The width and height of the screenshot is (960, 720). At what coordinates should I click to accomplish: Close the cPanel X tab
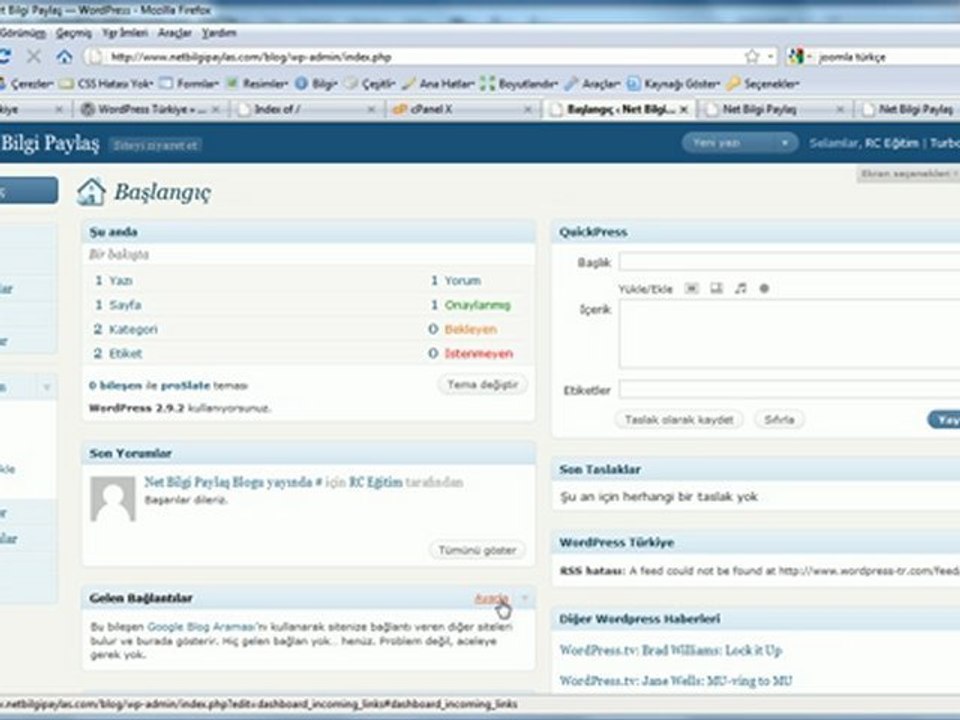coord(528,110)
